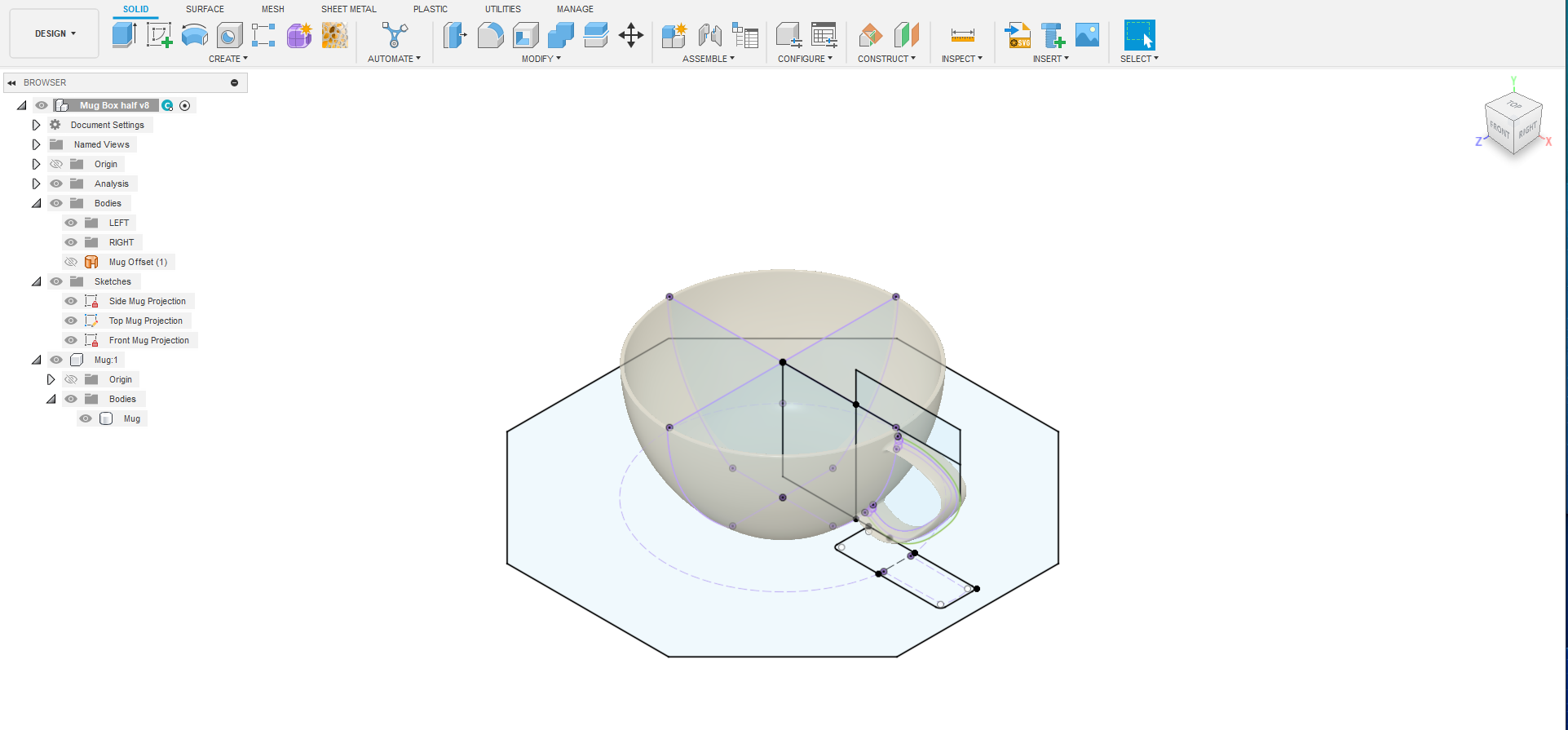Viewport: 1568px width, 730px height.
Task: Click the Offset Face icon
Action: (596, 35)
